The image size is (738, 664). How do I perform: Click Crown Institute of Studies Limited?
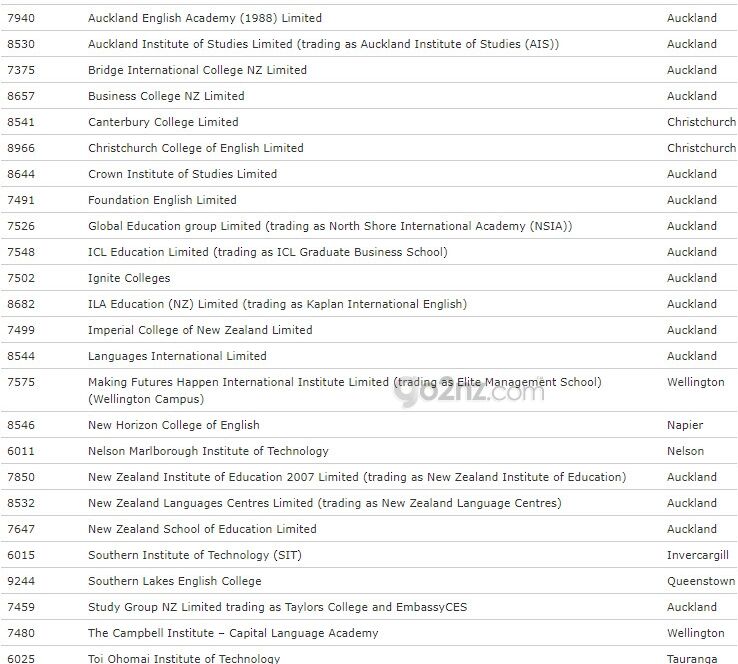point(182,174)
